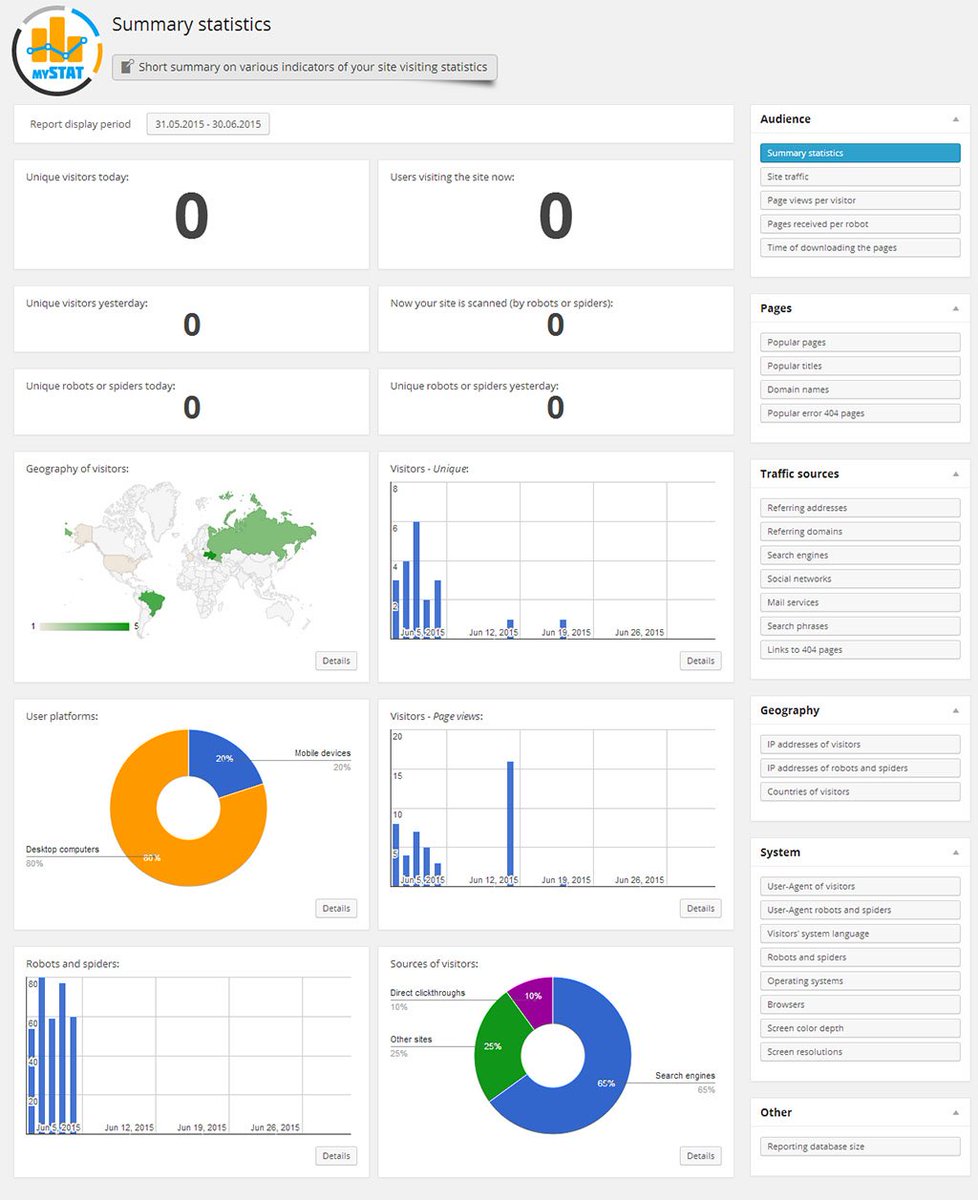Click the Summary statistics page heading

point(191,24)
